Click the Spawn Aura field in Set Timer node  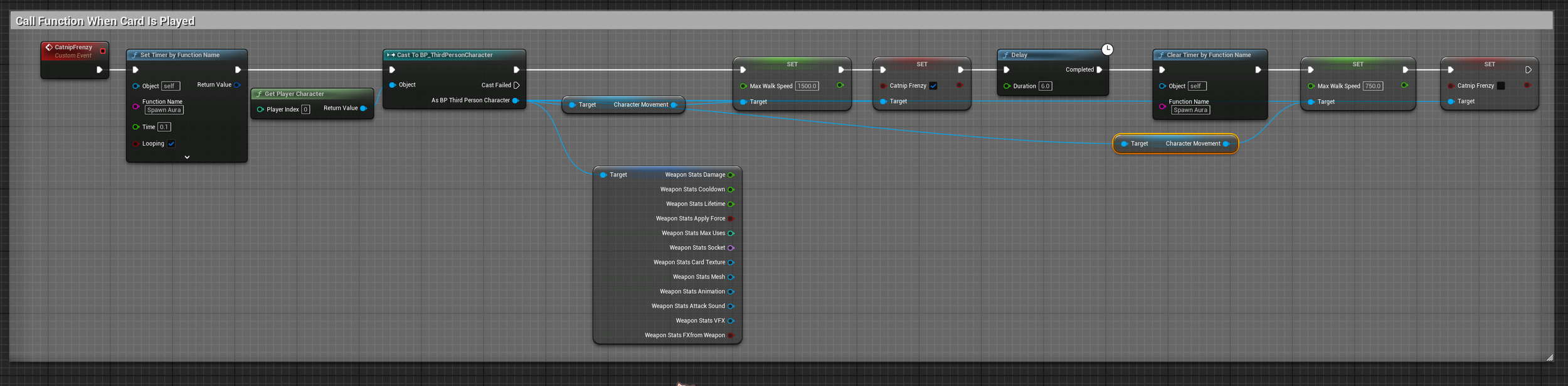click(x=164, y=110)
